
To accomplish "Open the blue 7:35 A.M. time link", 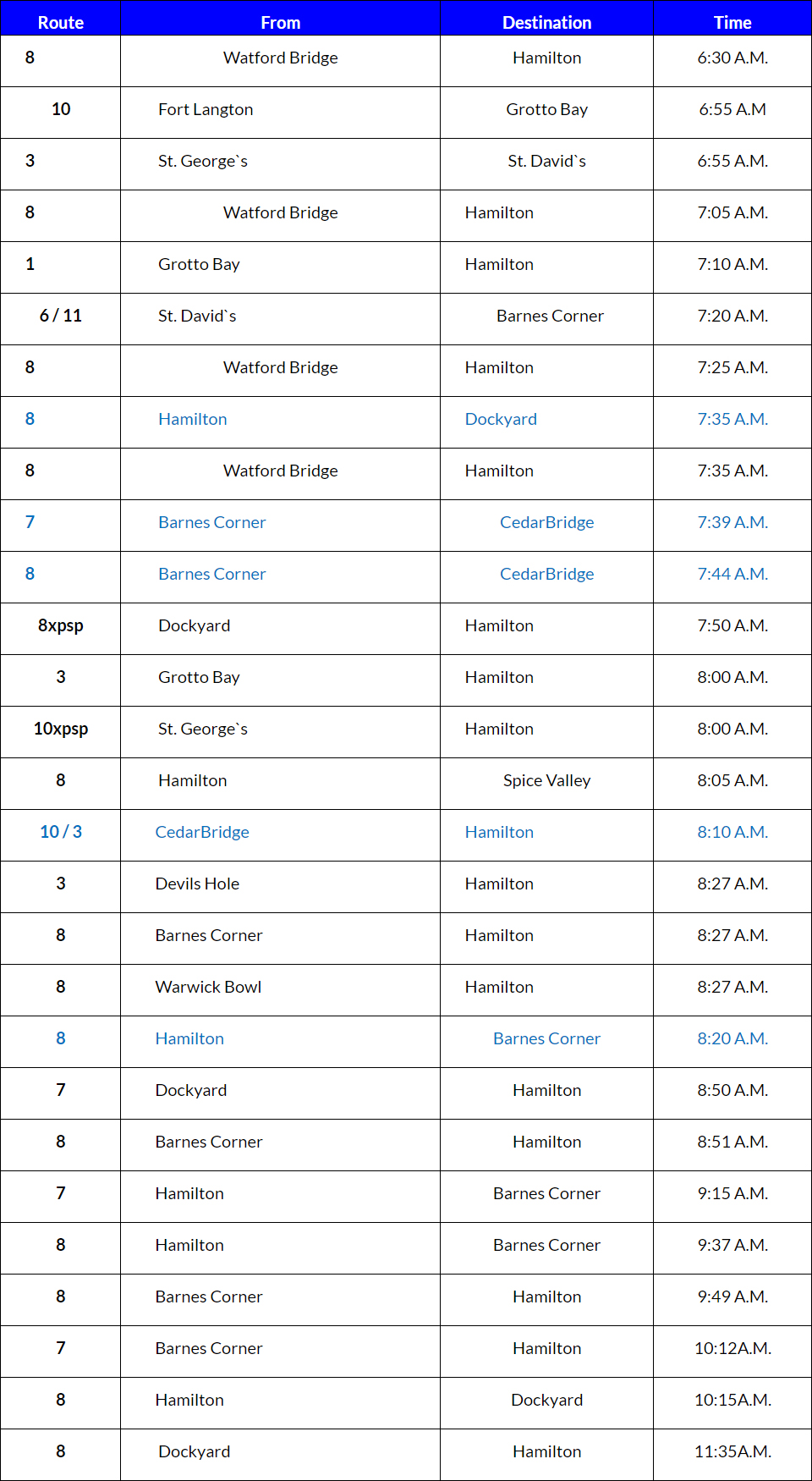I will click(732, 419).
